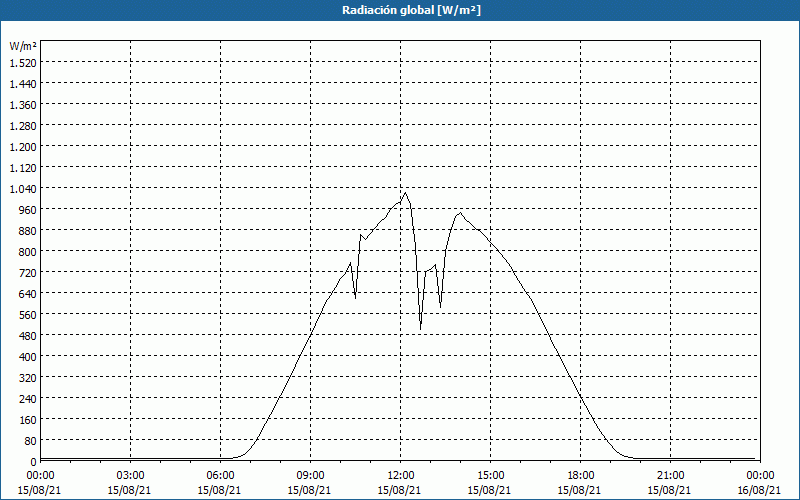Click the secondary curve peak near 14:00

point(460,213)
